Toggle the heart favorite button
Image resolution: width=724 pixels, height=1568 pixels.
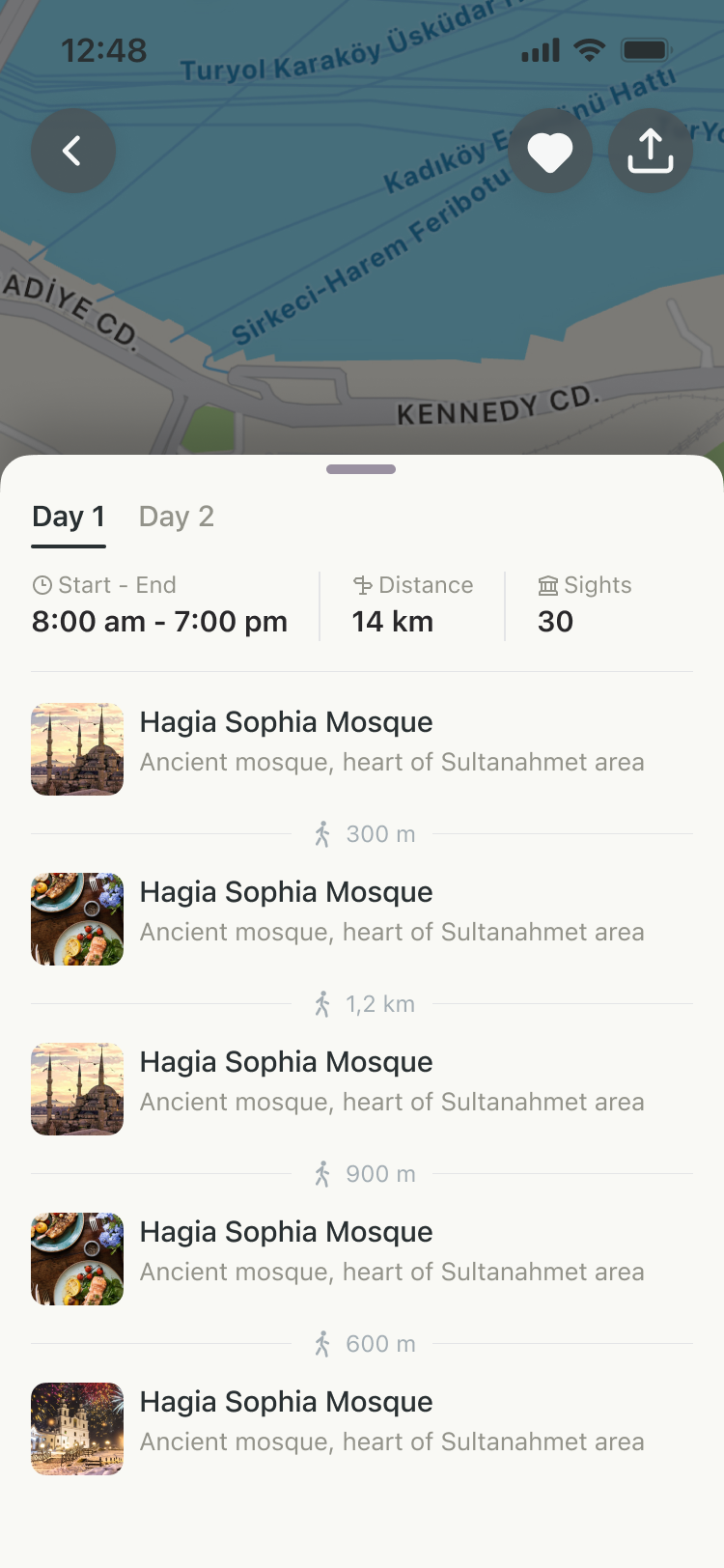(550, 152)
